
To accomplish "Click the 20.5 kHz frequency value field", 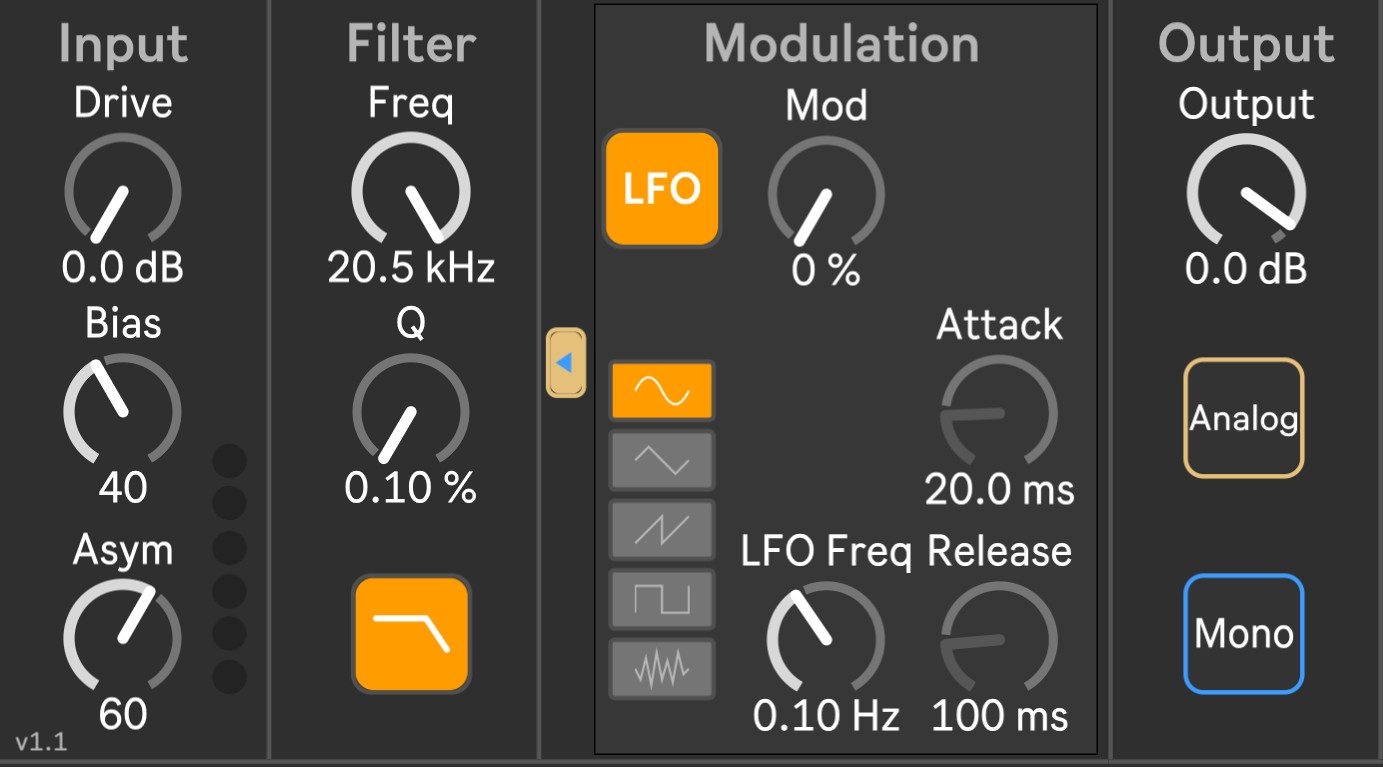I will coord(411,268).
